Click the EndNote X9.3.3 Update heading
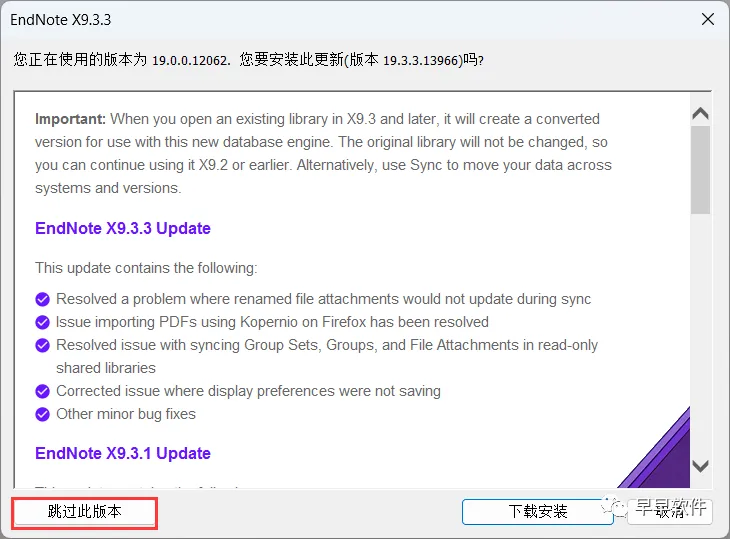 [x=123, y=229]
